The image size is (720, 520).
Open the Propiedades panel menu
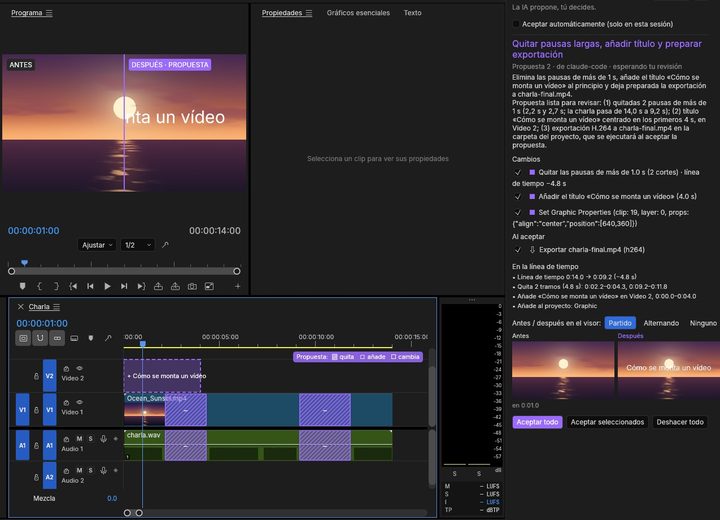(309, 13)
